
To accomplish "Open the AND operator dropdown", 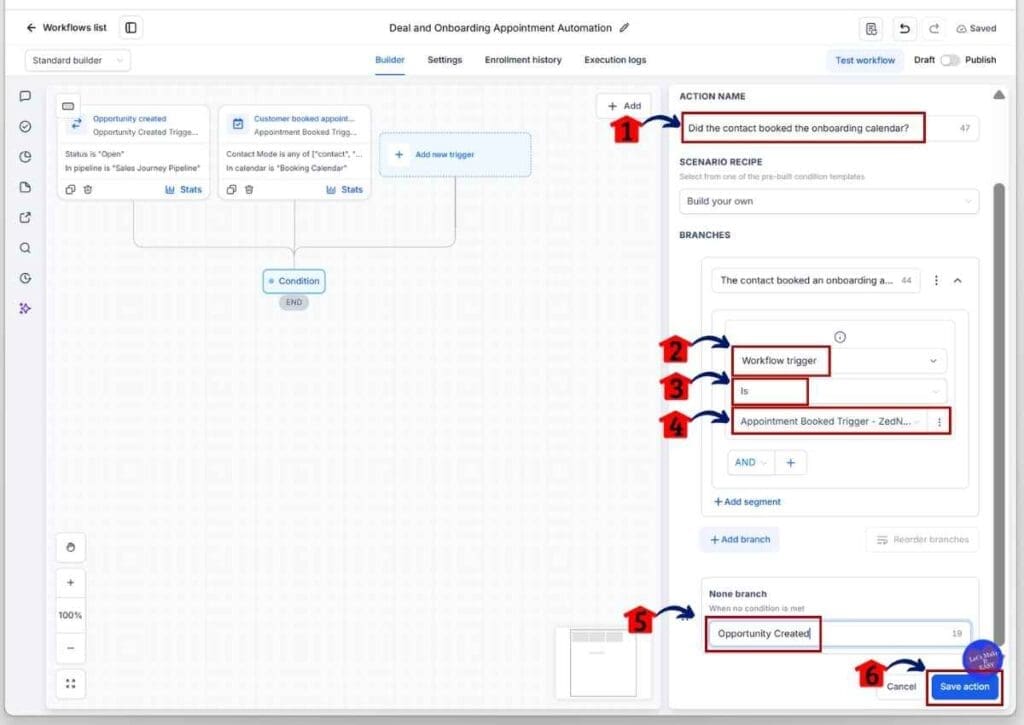I will tap(750, 462).
